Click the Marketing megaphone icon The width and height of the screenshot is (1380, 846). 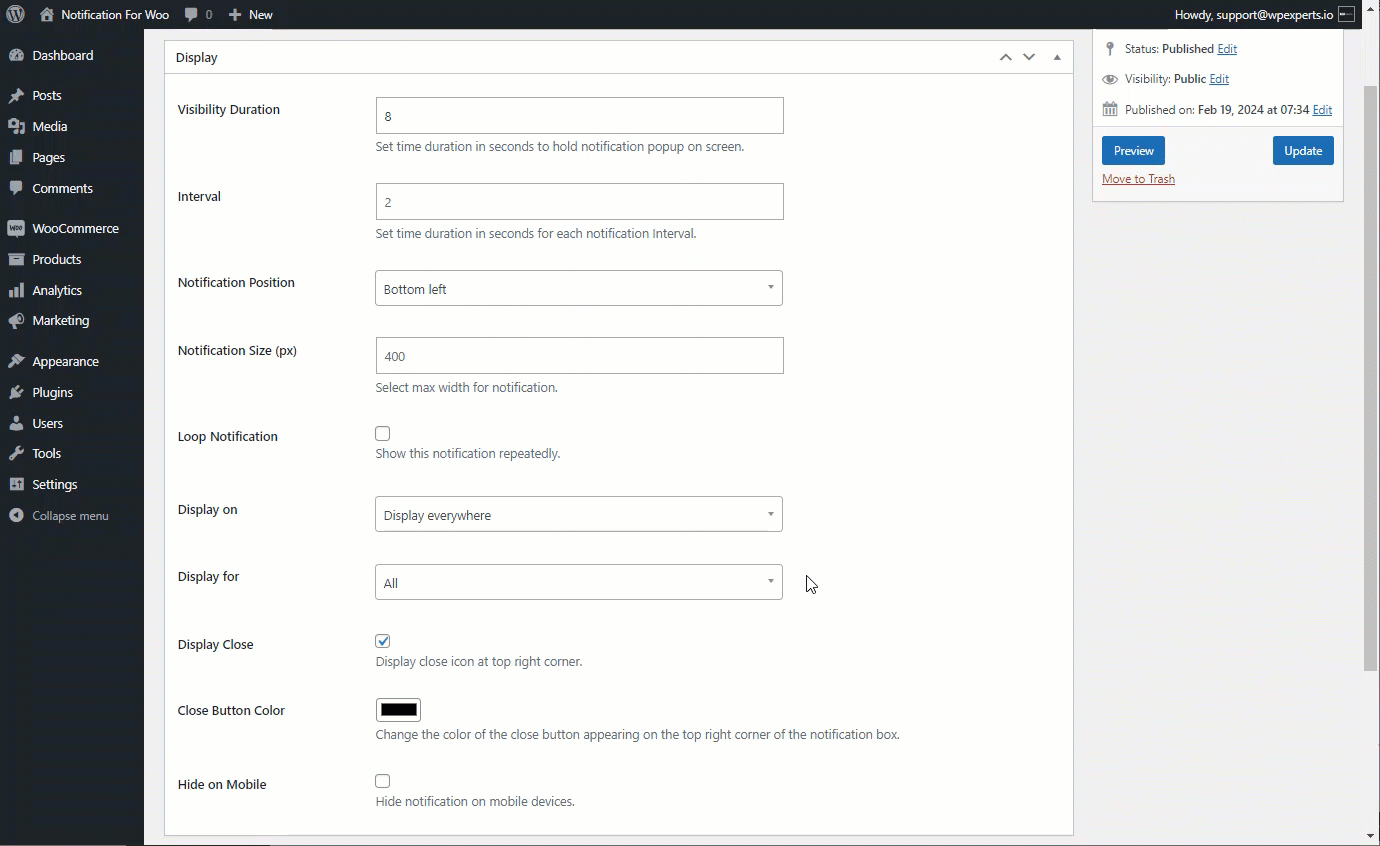click(16, 320)
